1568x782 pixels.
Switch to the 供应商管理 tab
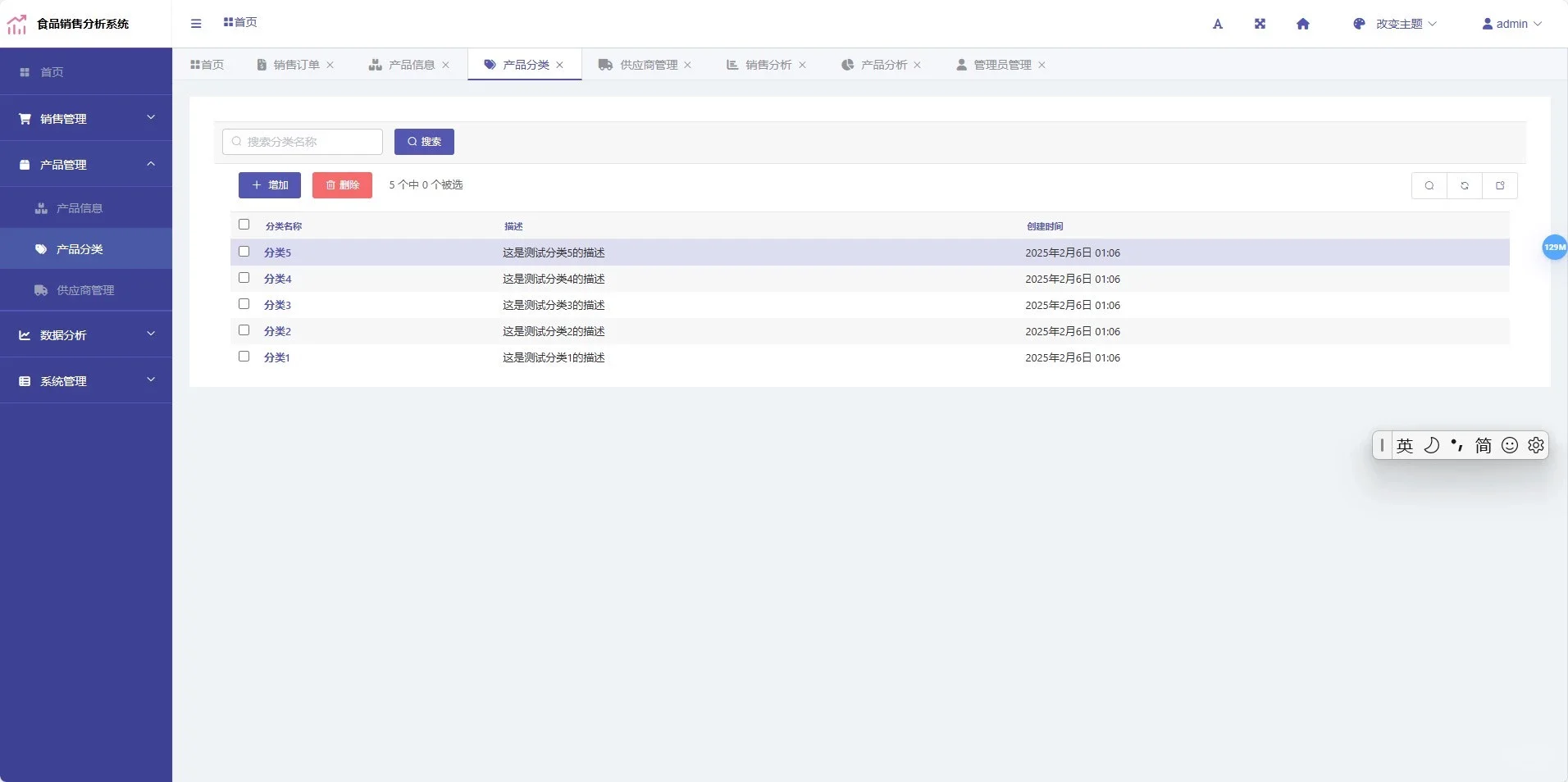click(x=648, y=65)
